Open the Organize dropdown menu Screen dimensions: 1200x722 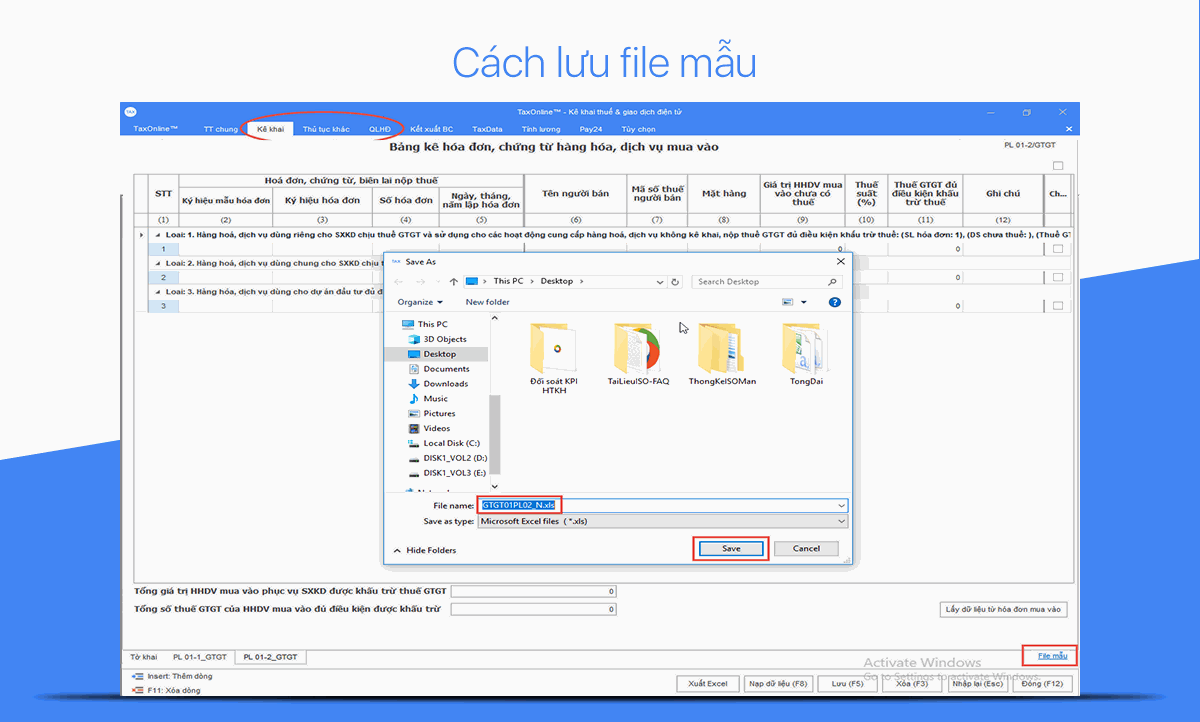[419, 302]
